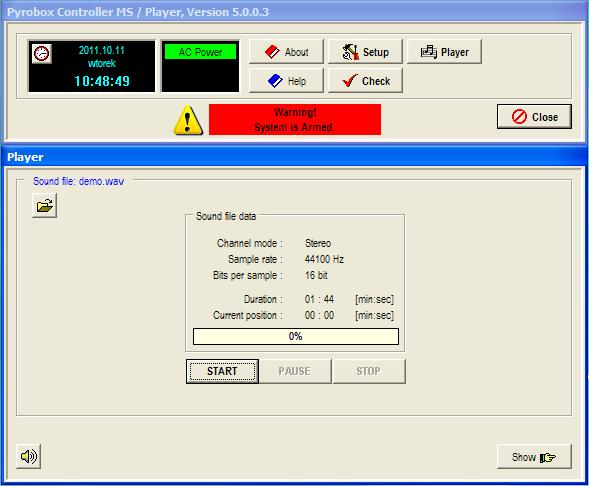
Task: Click the Show button with pointing hand
Action: (534, 457)
